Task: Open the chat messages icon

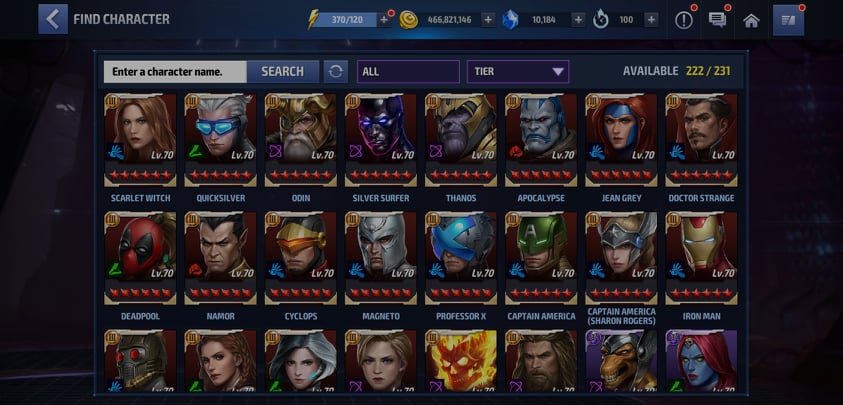Action: pos(717,20)
